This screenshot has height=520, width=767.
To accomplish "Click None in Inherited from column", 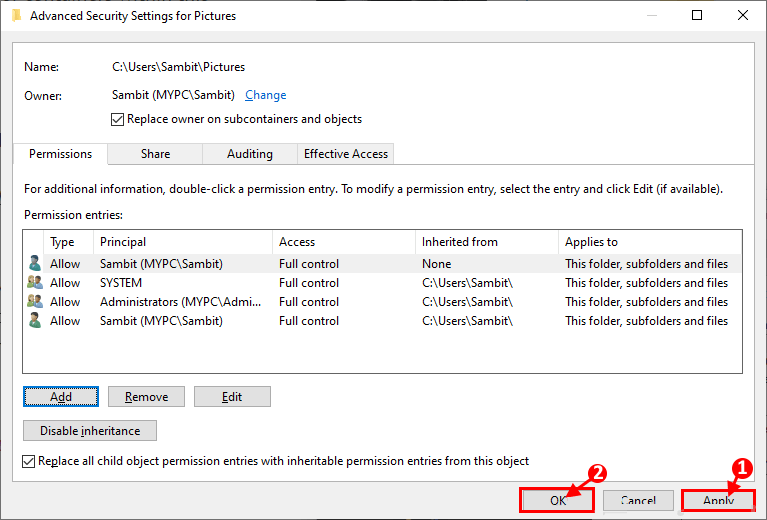I will point(436,264).
